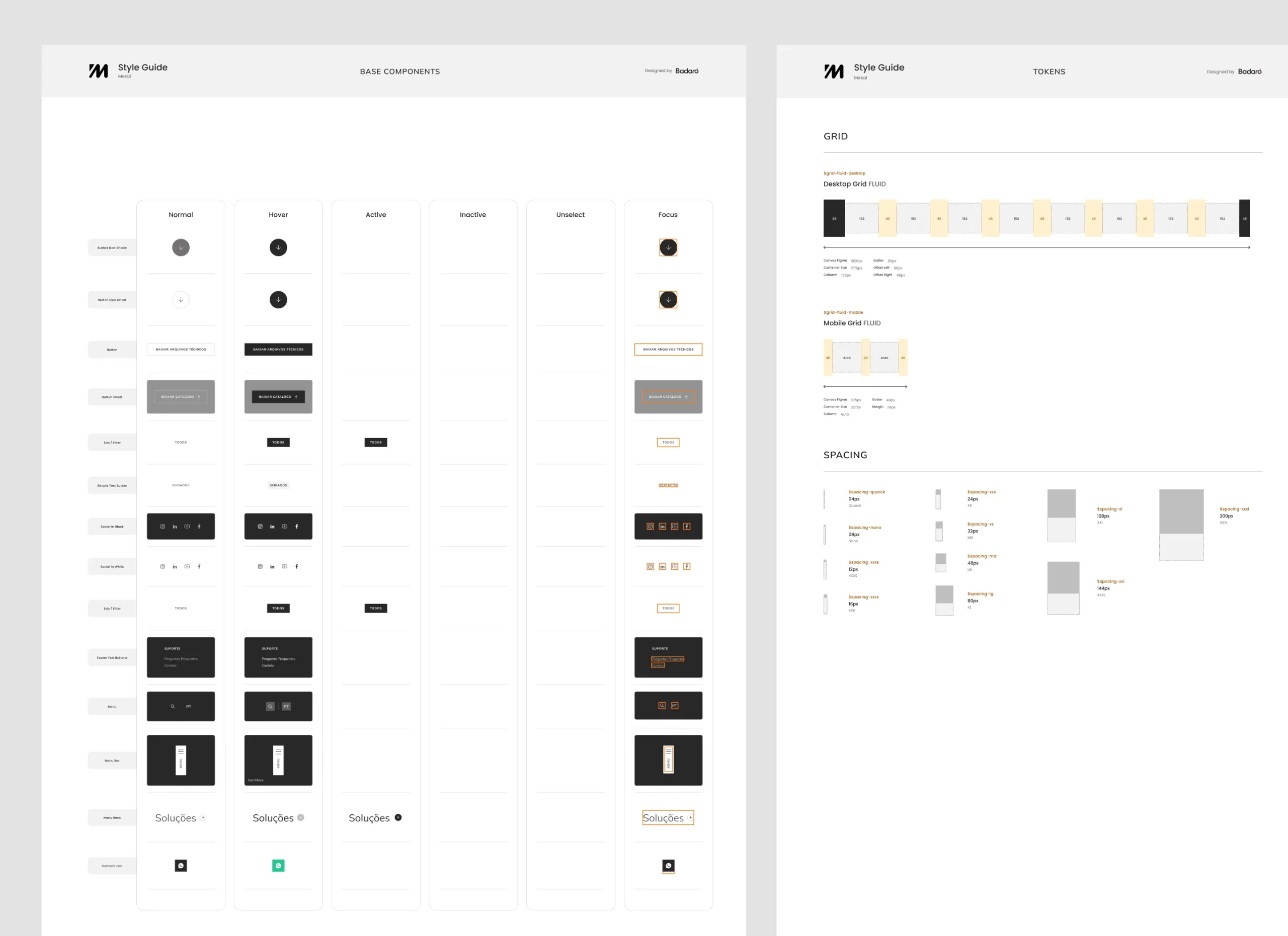Click the Menu search icon in Hover column
The image size is (1288, 936).
[x=270, y=707]
